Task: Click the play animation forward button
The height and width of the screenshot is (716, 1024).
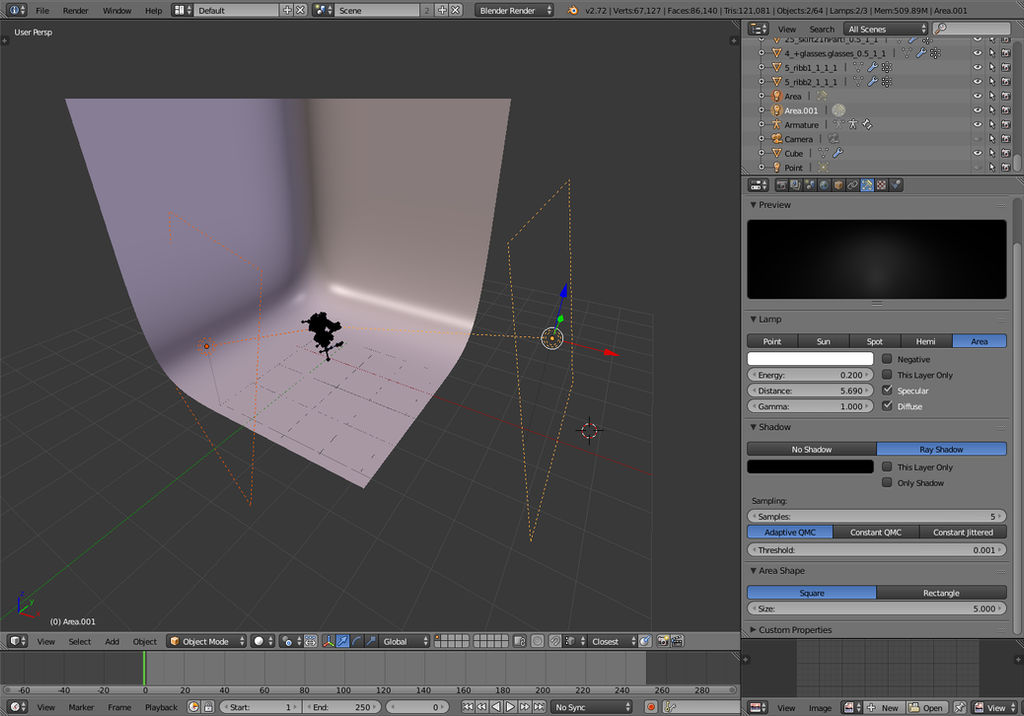Action: pyautogui.click(x=510, y=707)
